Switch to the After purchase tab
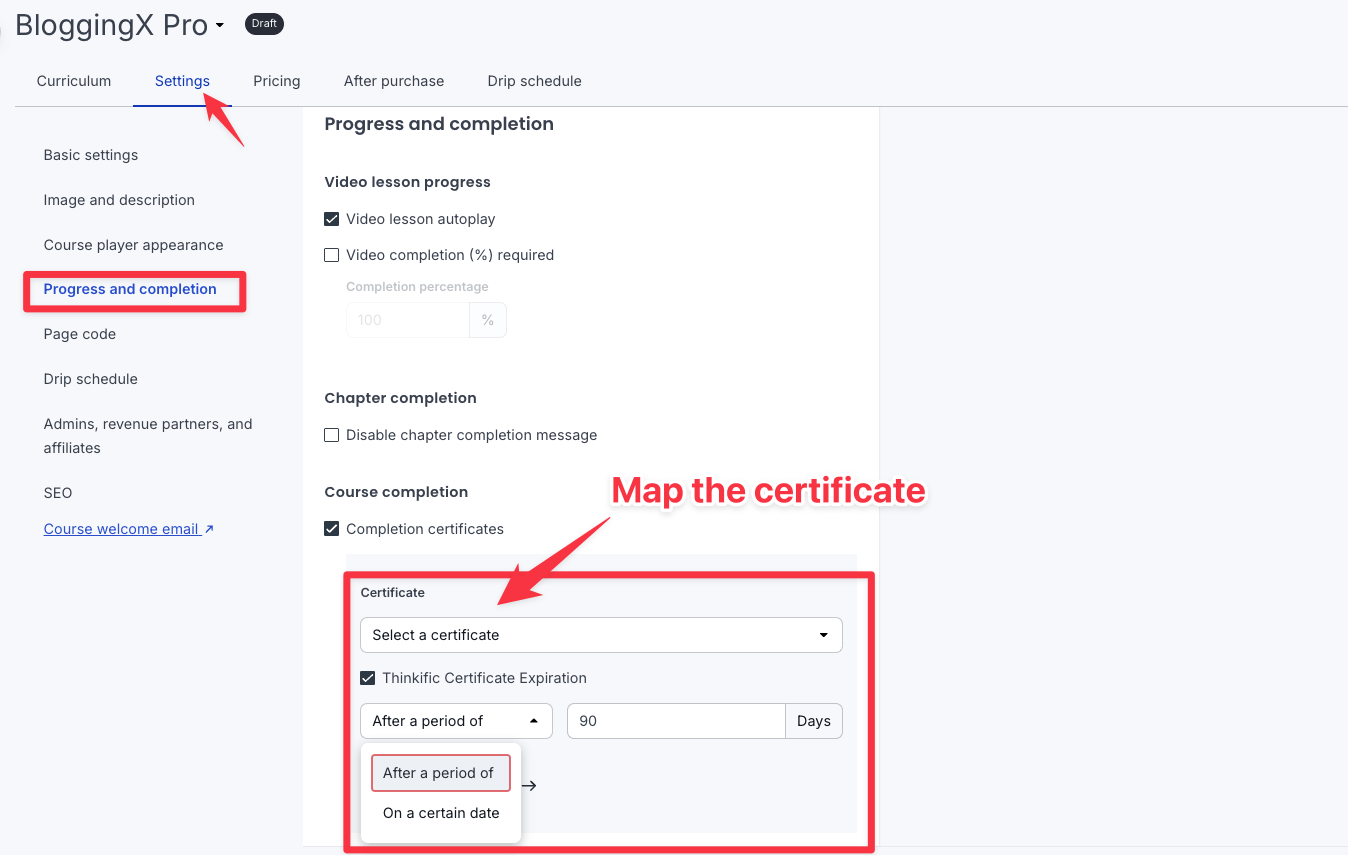Screen dimensions: 1348x855 [393, 81]
